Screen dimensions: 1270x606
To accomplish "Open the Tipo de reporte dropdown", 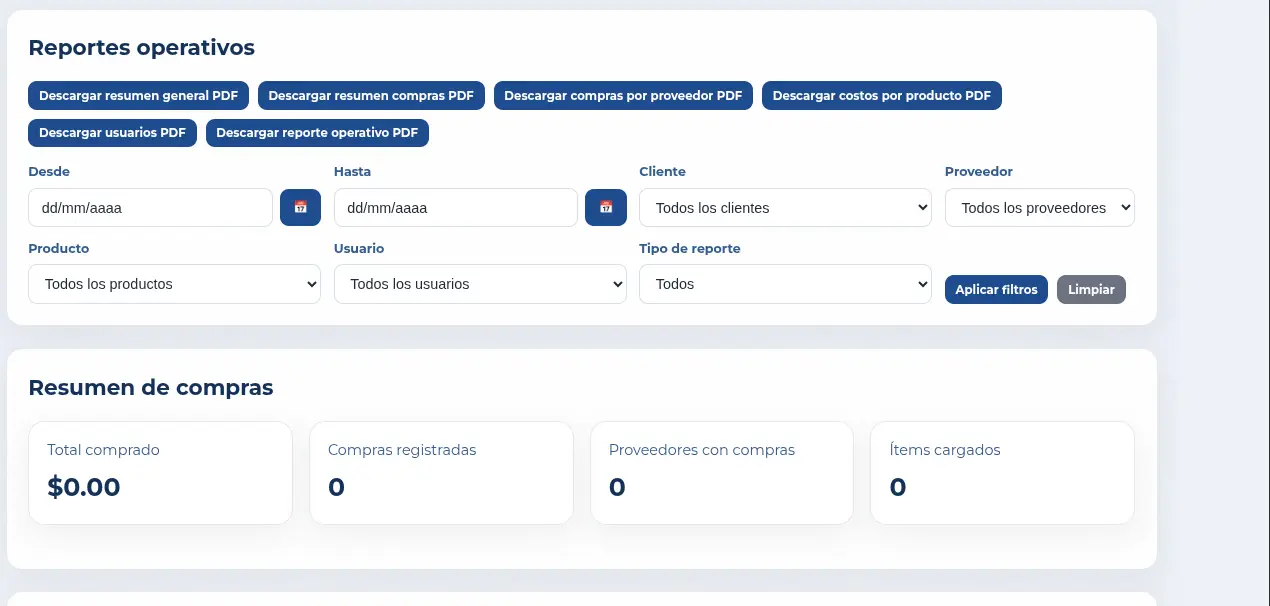I will [785, 284].
